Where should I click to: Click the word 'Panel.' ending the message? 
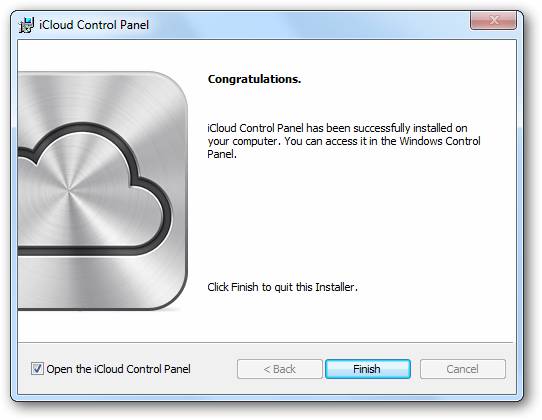point(222,154)
